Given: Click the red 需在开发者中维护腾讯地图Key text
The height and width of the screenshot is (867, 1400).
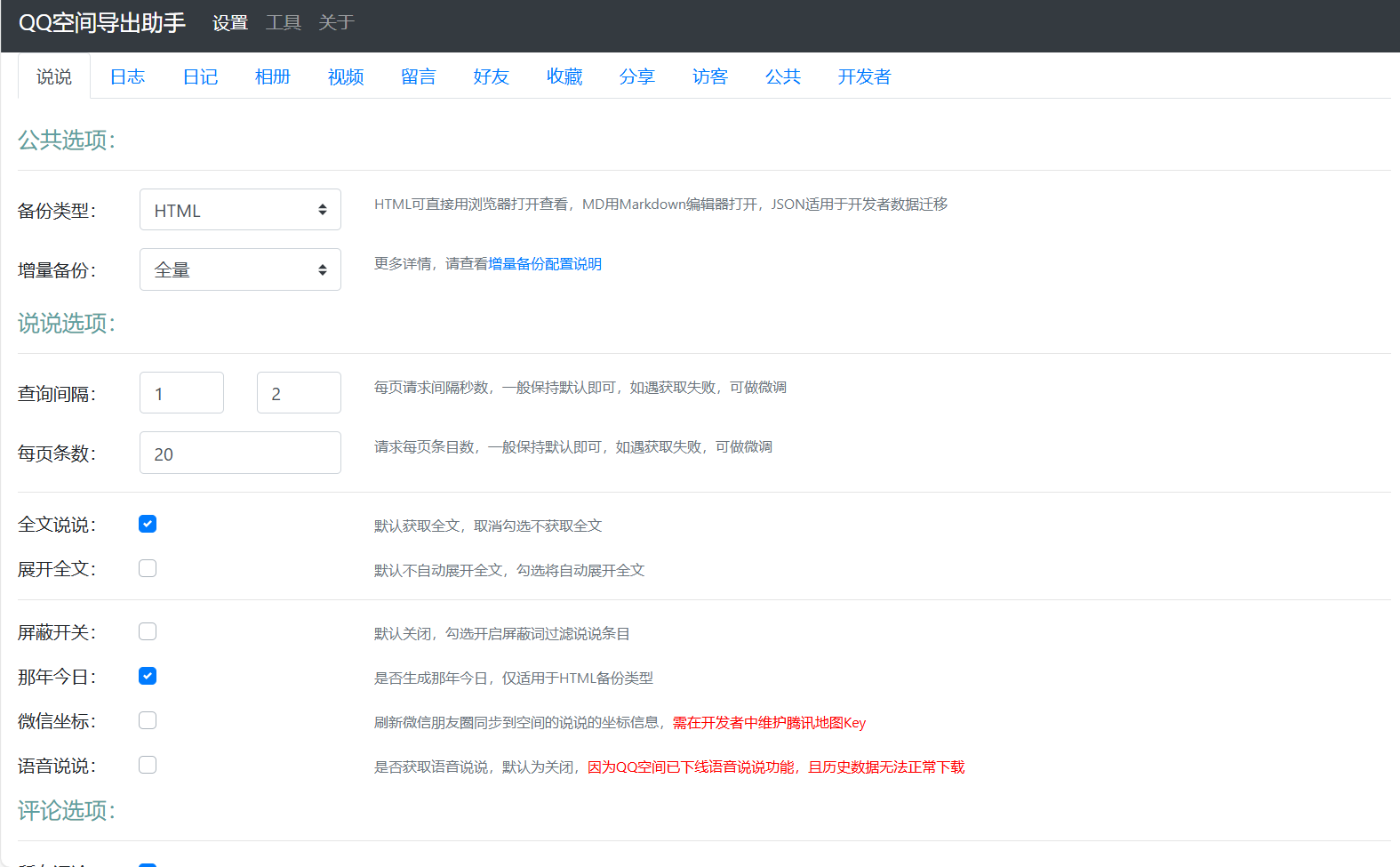Looking at the screenshot, I should tap(769, 723).
